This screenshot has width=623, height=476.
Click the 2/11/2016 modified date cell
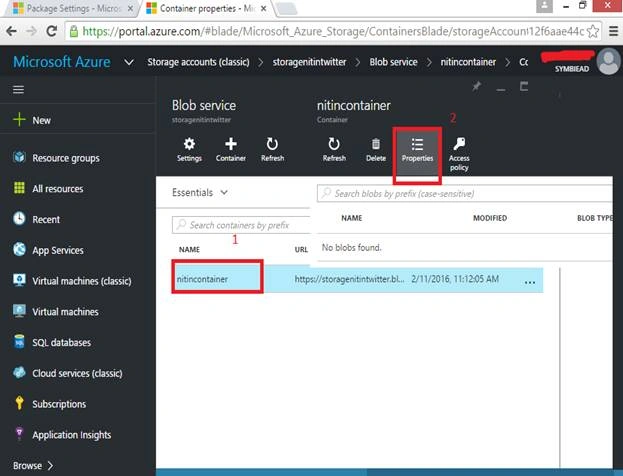click(x=455, y=279)
